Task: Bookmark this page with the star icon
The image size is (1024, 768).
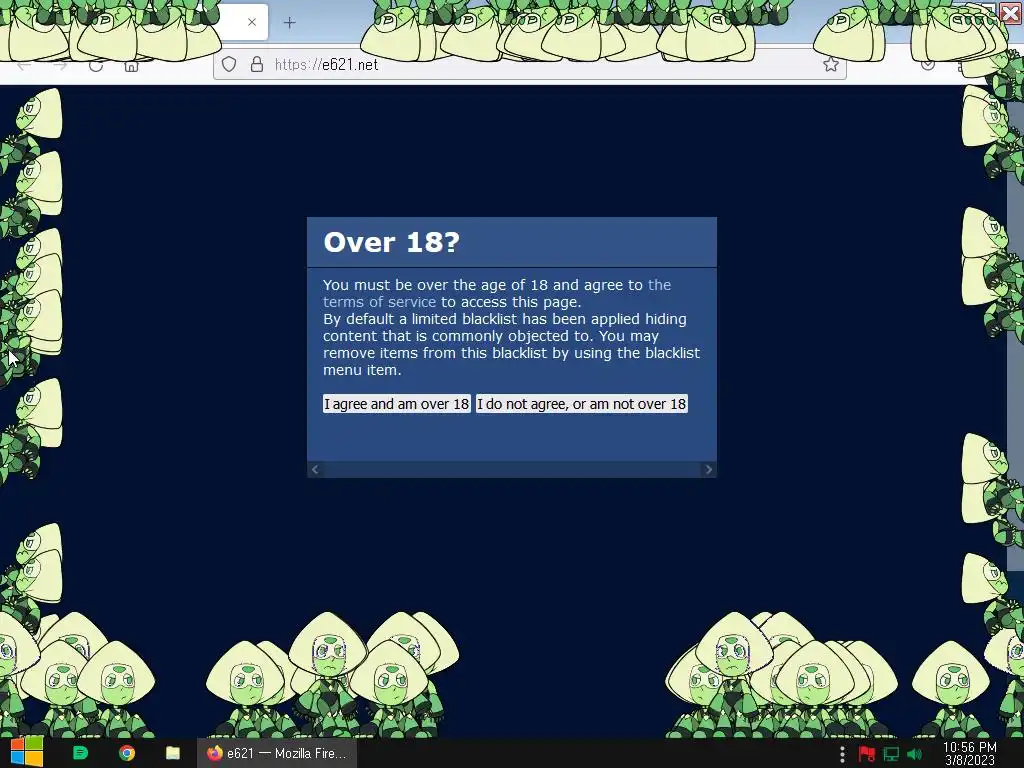Action: click(x=831, y=64)
